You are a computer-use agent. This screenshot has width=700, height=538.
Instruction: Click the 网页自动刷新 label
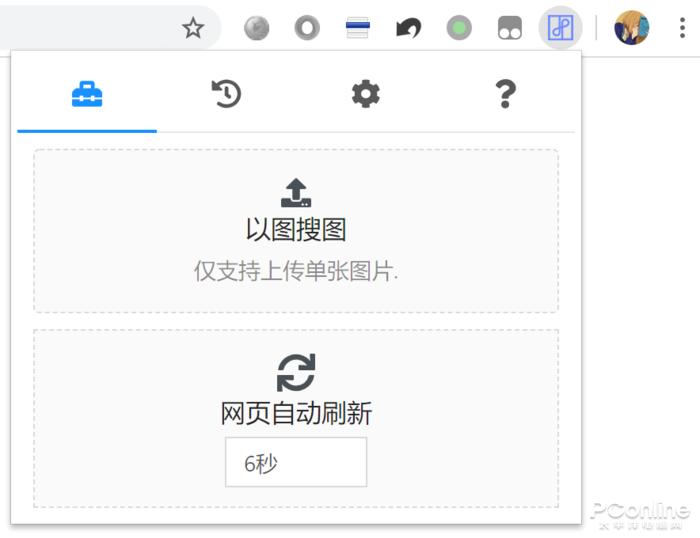pos(296,413)
